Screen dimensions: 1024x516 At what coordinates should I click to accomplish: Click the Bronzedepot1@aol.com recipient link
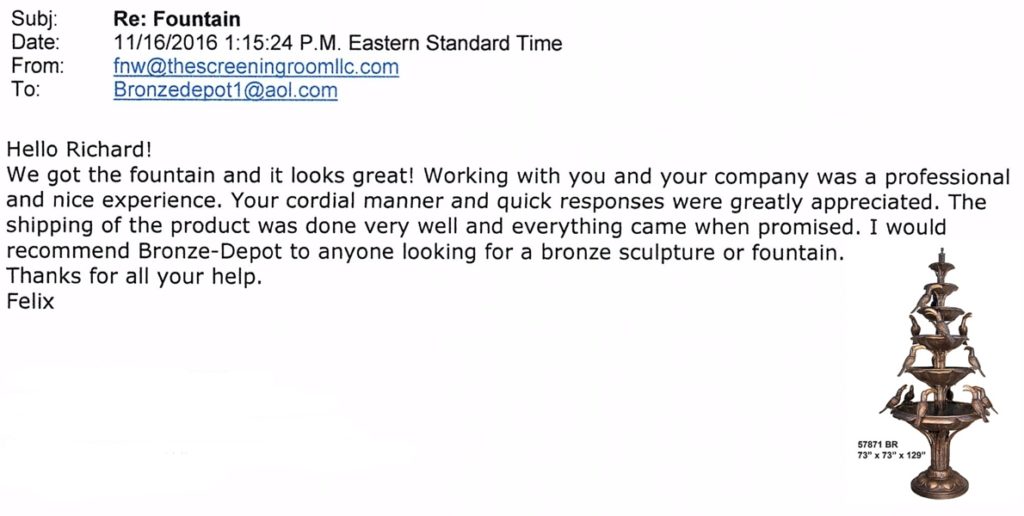(x=225, y=90)
